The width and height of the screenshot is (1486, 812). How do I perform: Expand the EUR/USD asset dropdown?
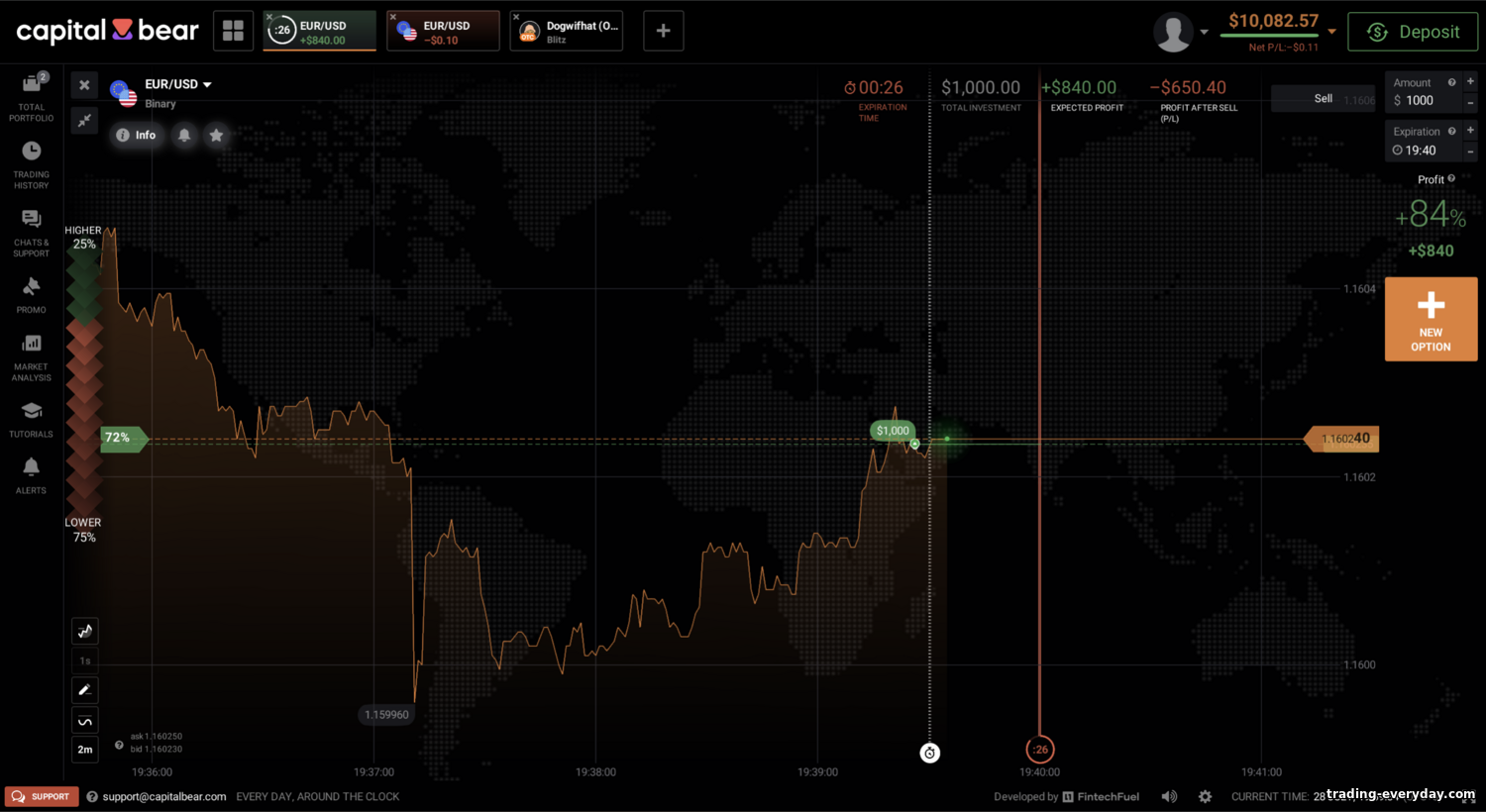point(207,85)
